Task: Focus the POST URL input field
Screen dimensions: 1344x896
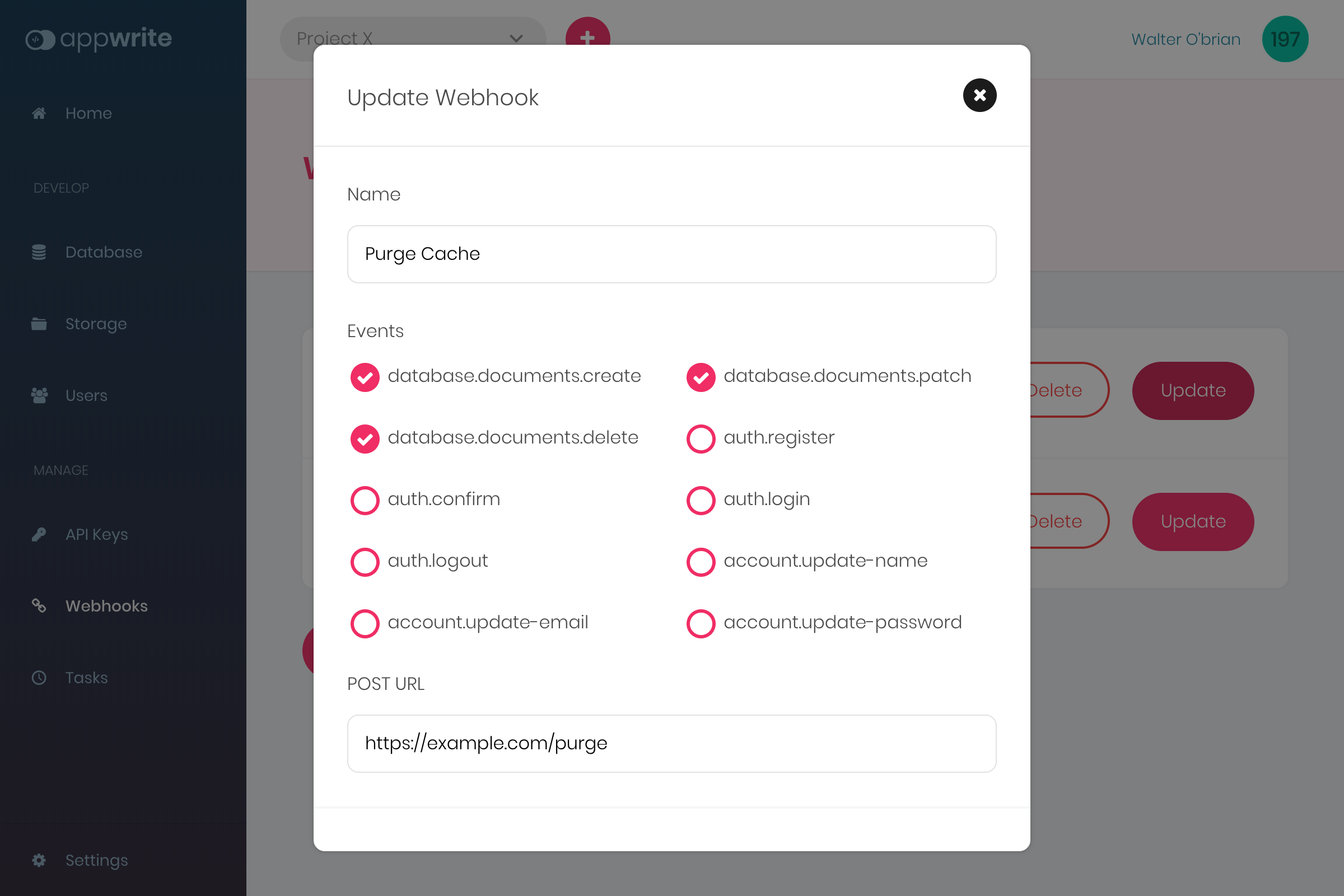Action: point(672,744)
